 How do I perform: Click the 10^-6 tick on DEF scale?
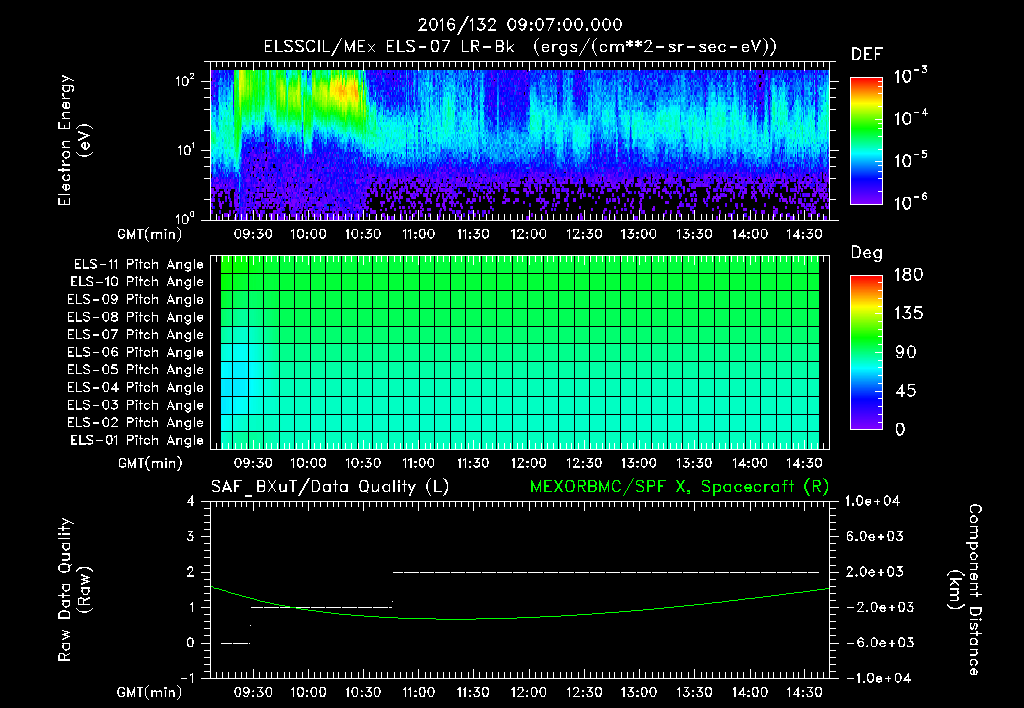coord(910,202)
